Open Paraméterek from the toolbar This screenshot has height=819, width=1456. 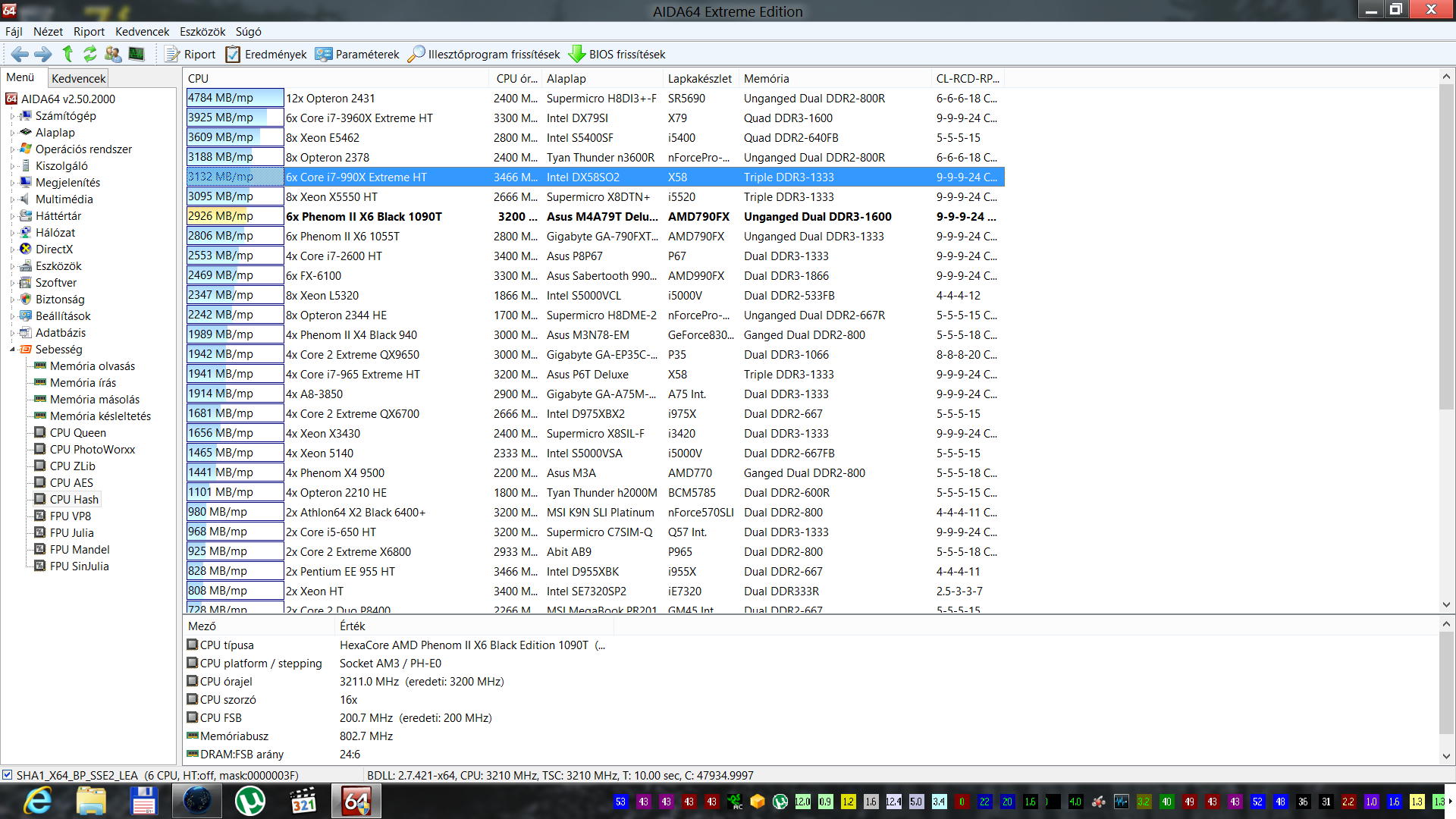coord(357,54)
